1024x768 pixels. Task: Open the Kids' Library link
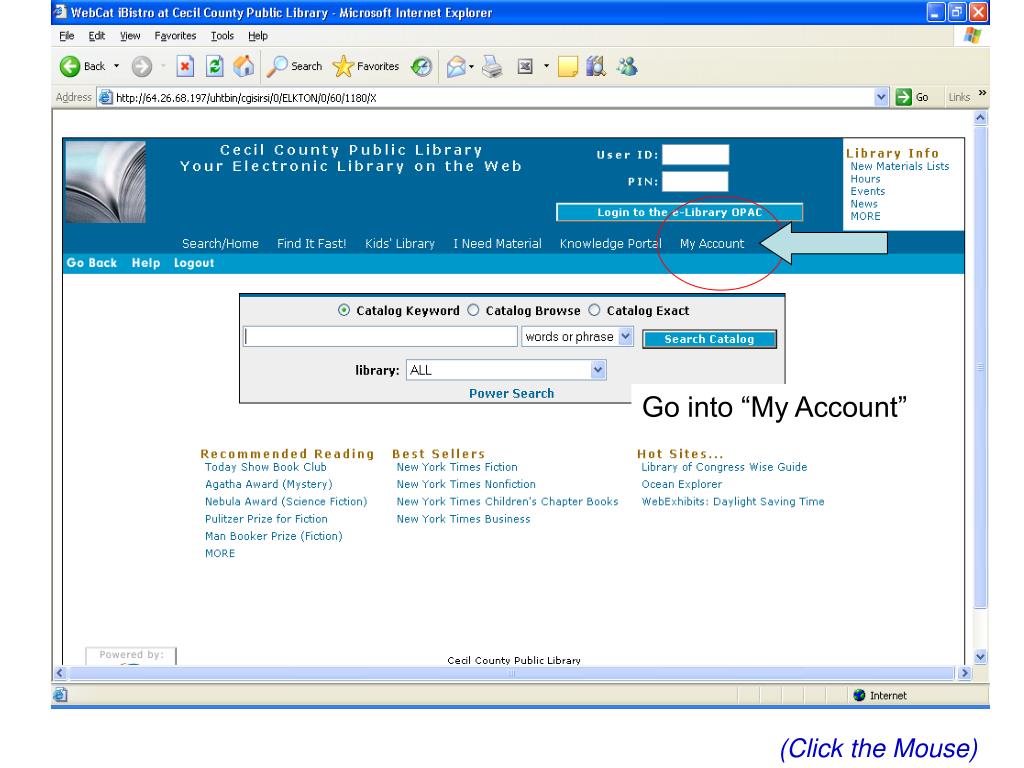(x=400, y=244)
